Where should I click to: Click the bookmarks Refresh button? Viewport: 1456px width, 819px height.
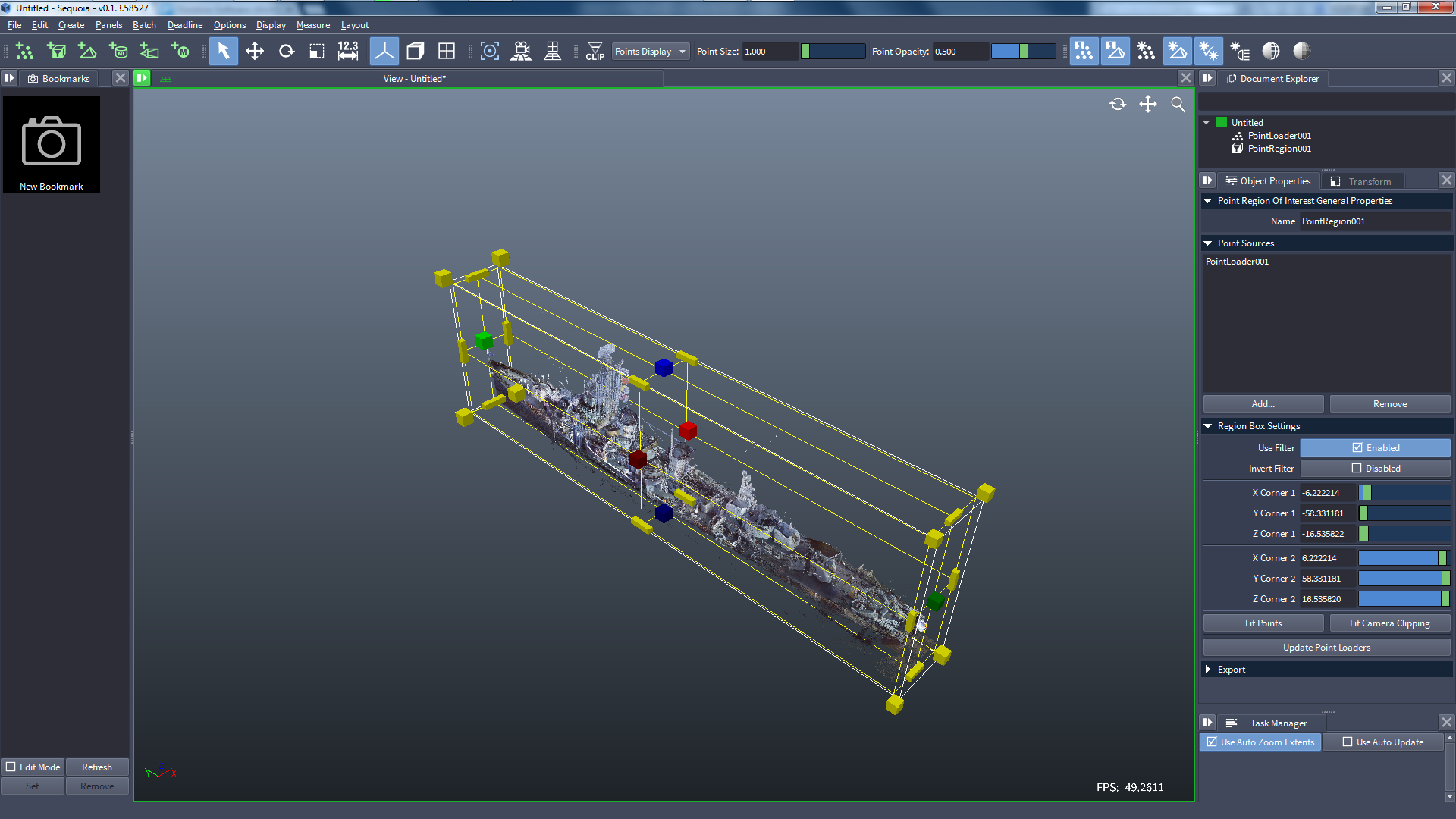(x=97, y=767)
